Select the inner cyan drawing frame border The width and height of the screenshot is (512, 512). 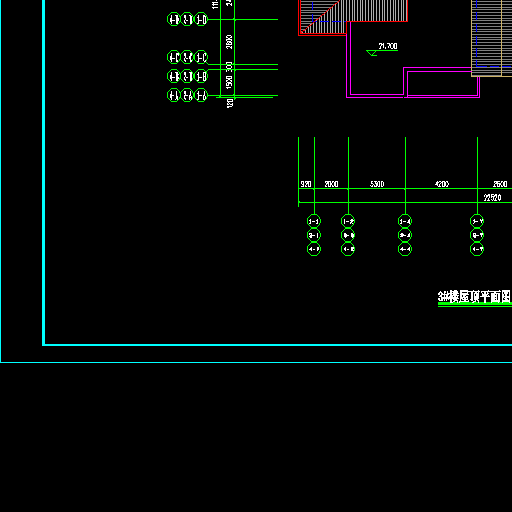(x=277, y=345)
